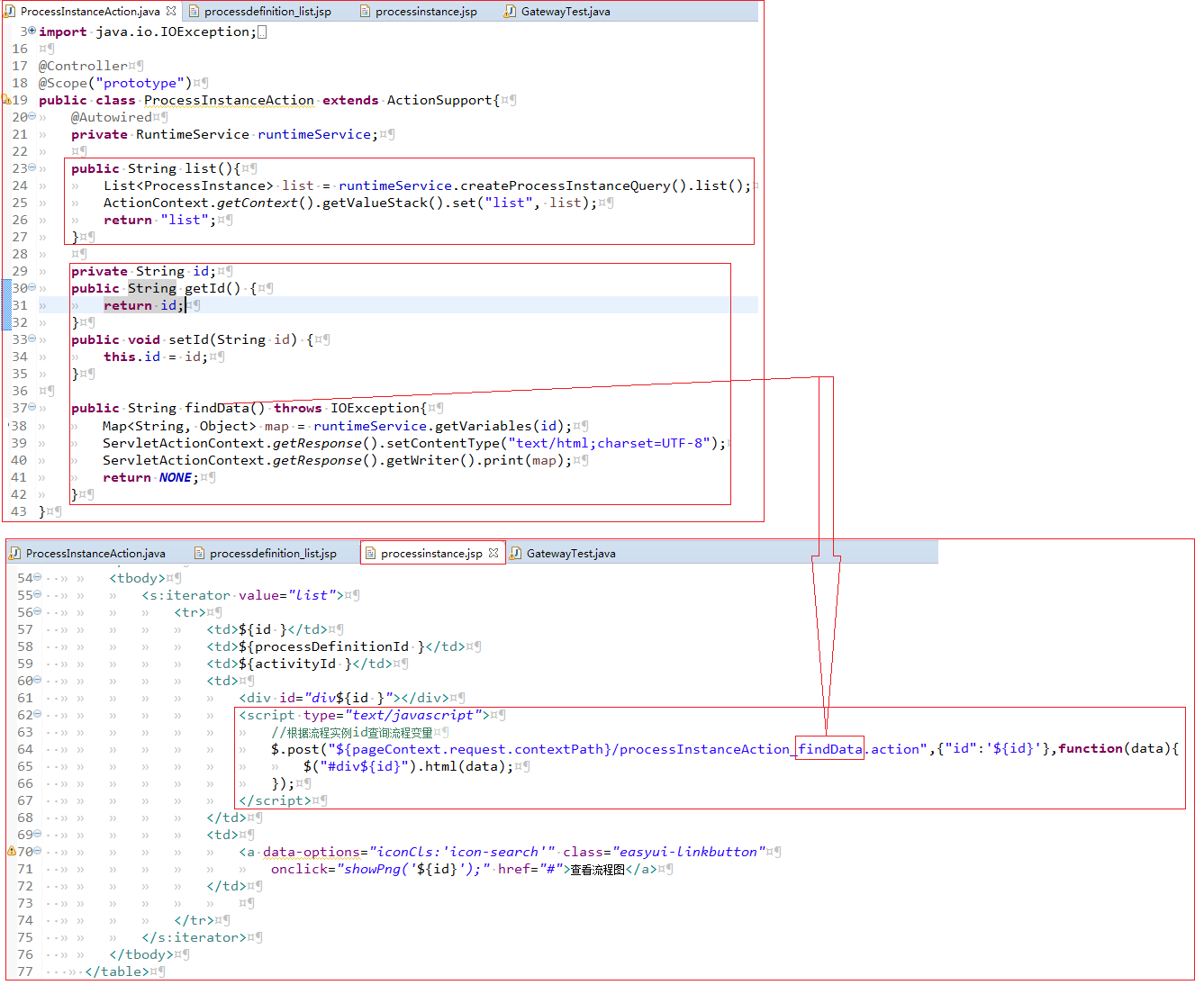Click 'return NONE;' on line 41

(x=150, y=477)
